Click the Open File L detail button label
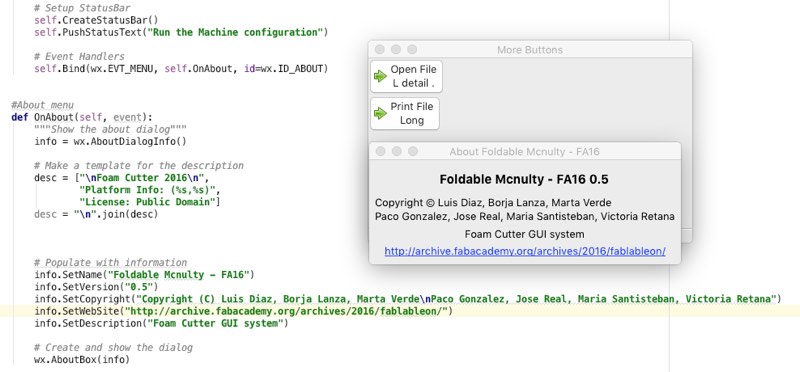 (x=413, y=77)
